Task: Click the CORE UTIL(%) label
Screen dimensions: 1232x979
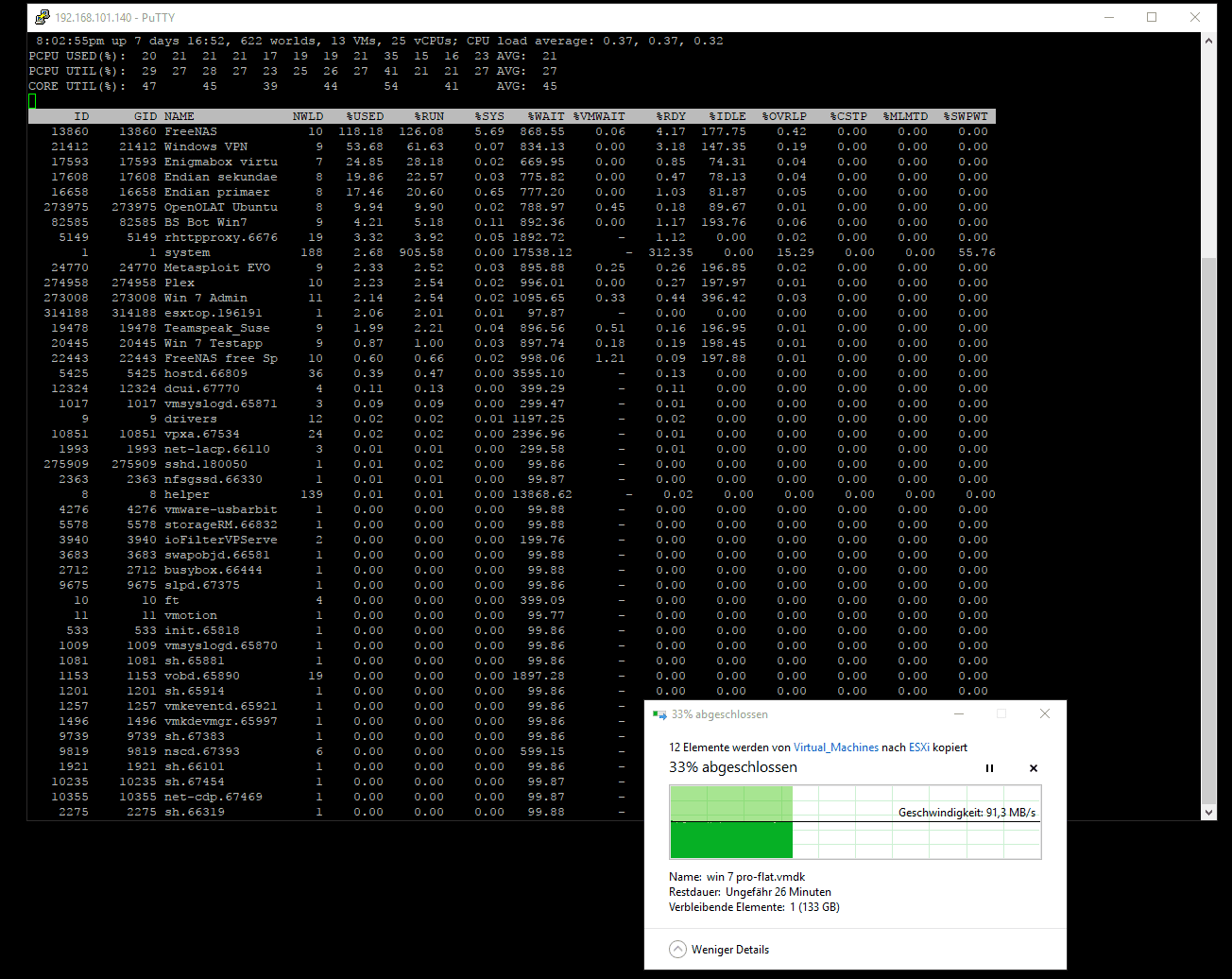Action: coord(77,86)
